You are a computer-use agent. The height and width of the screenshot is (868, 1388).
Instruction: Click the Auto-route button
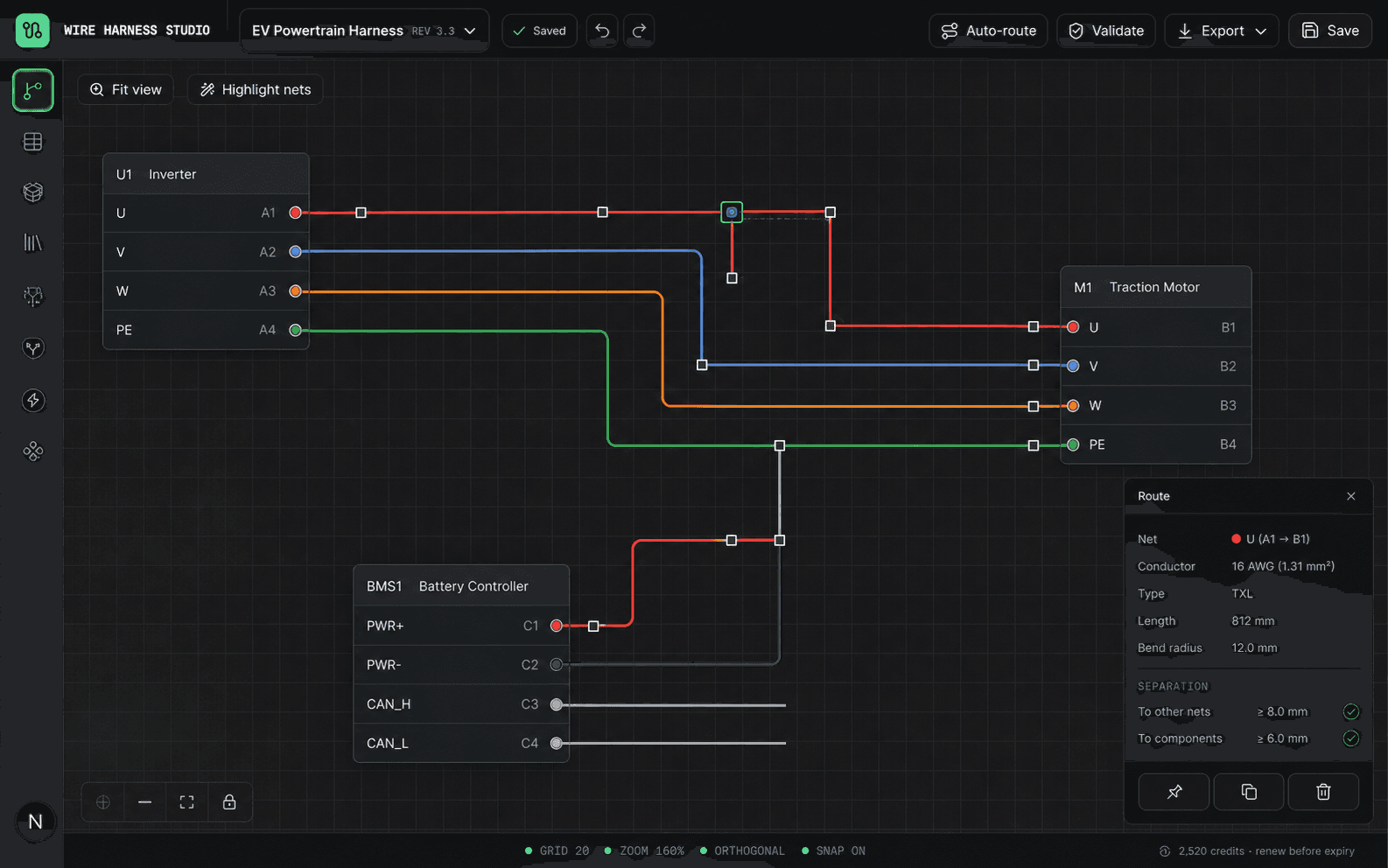click(988, 31)
